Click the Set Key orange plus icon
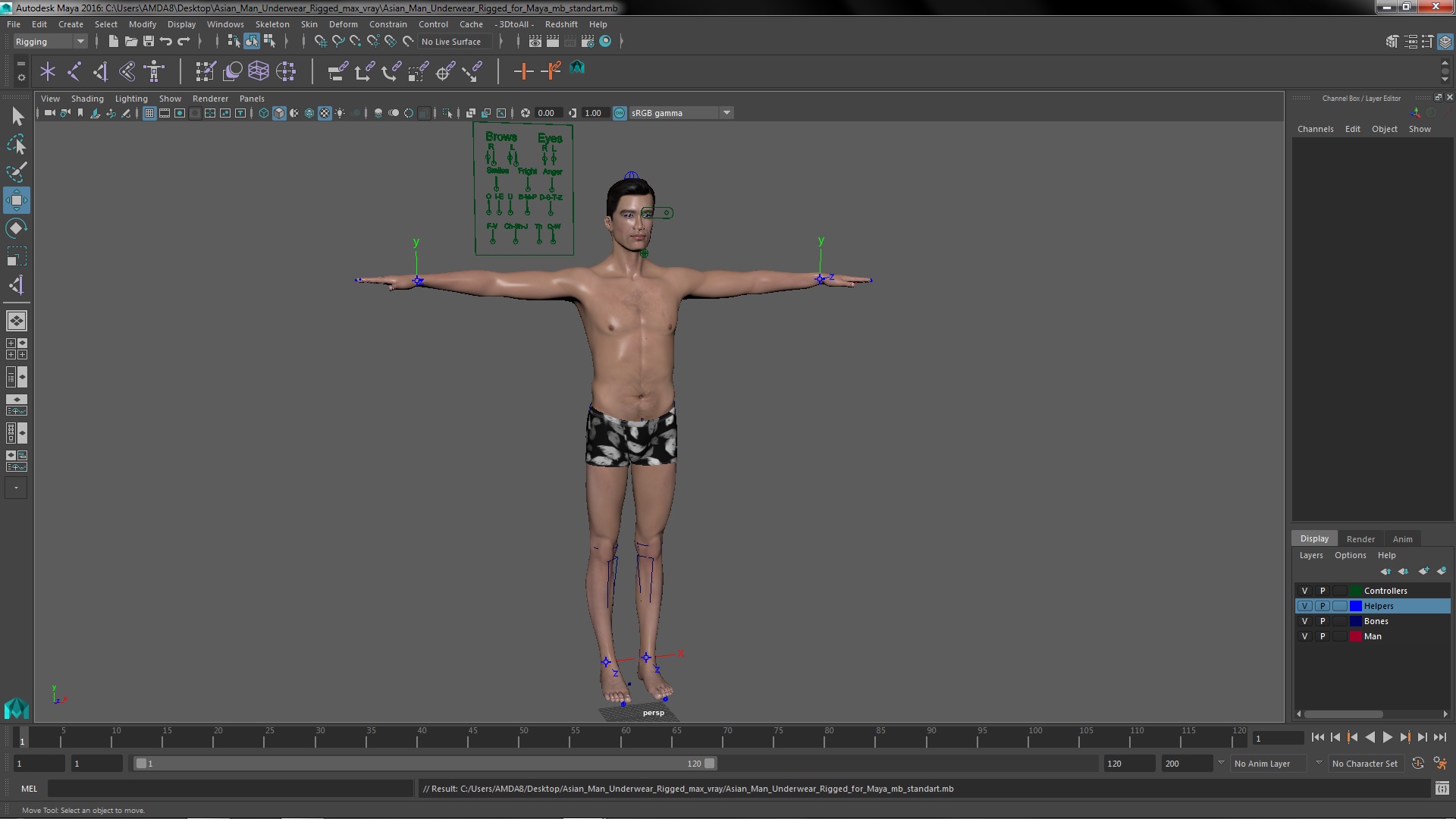The width and height of the screenshot is (1456, 819). coord(523,71)
